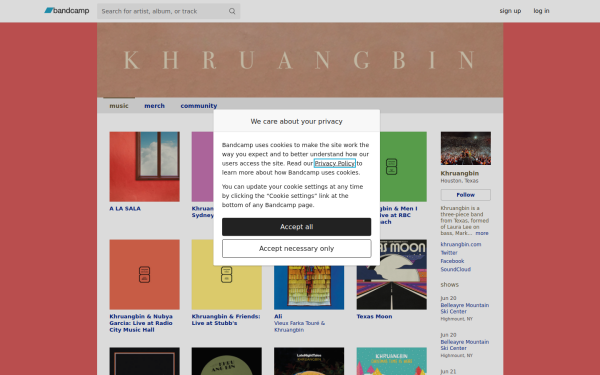
Task: Open the teal Christmas album cover
Action: click(391, 361)
